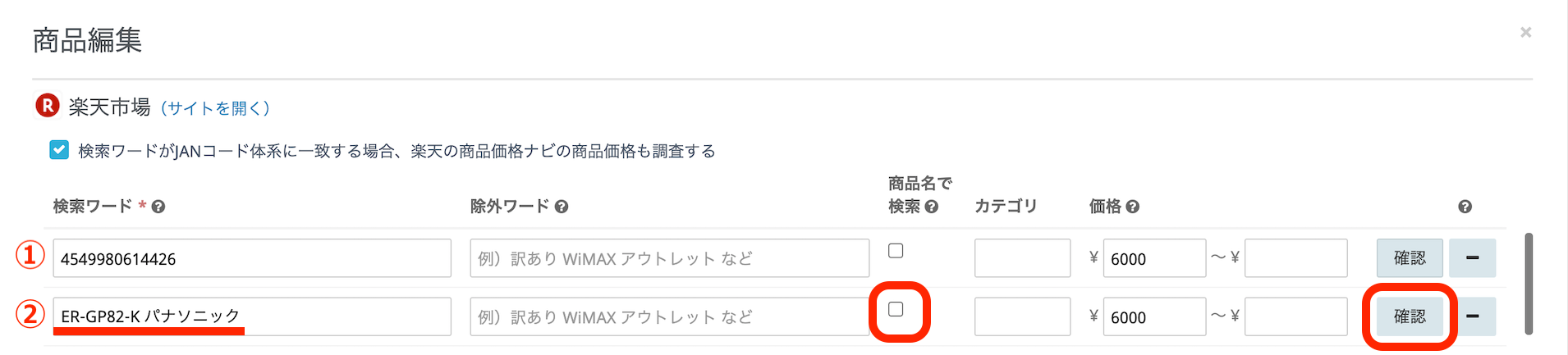
Task: Remove second search row with minus button
Action: tap(1472, 316)
